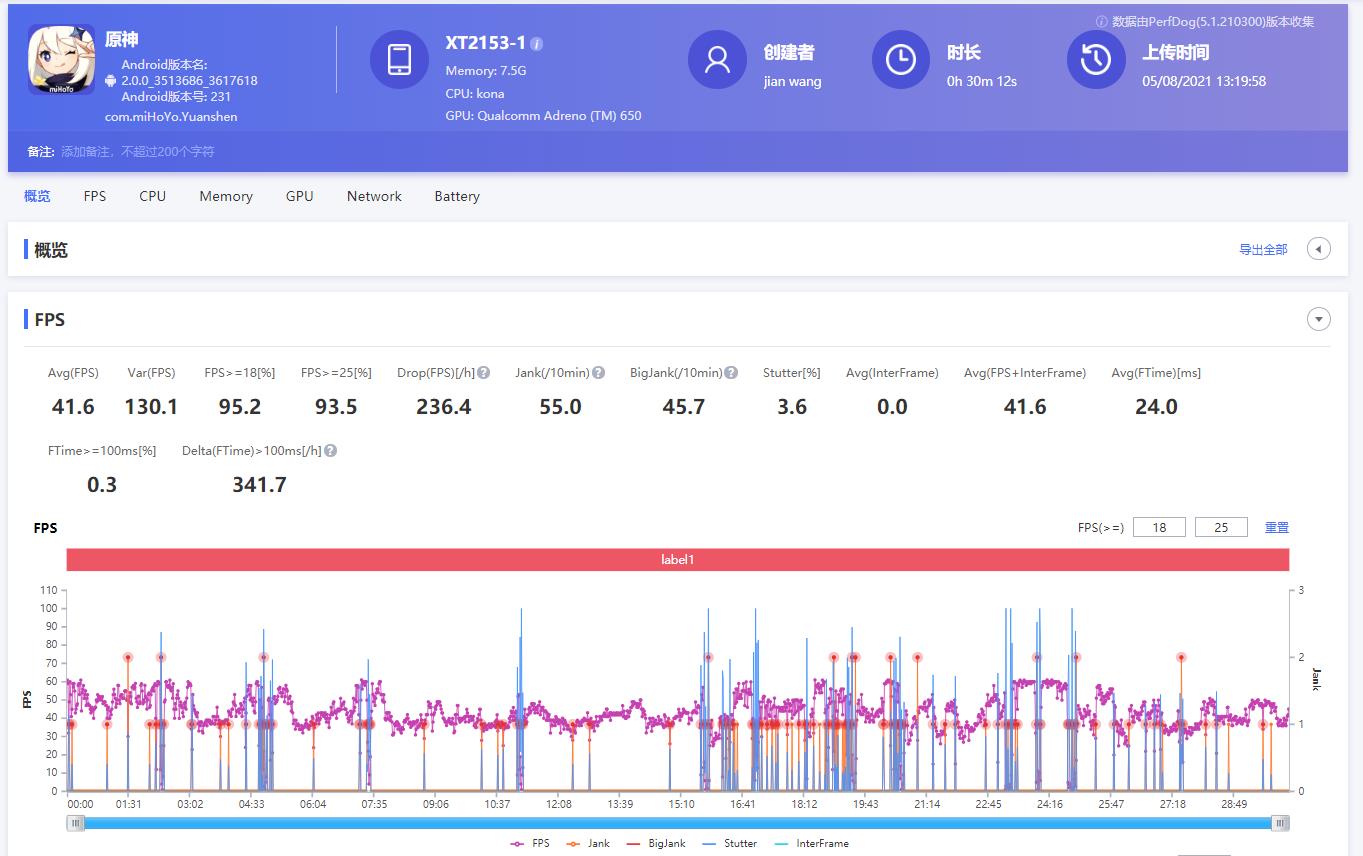Screen dimensions: 1363x856
Task: Open the help icon next to BigJank(/10min)
Action: pos(731,371)
